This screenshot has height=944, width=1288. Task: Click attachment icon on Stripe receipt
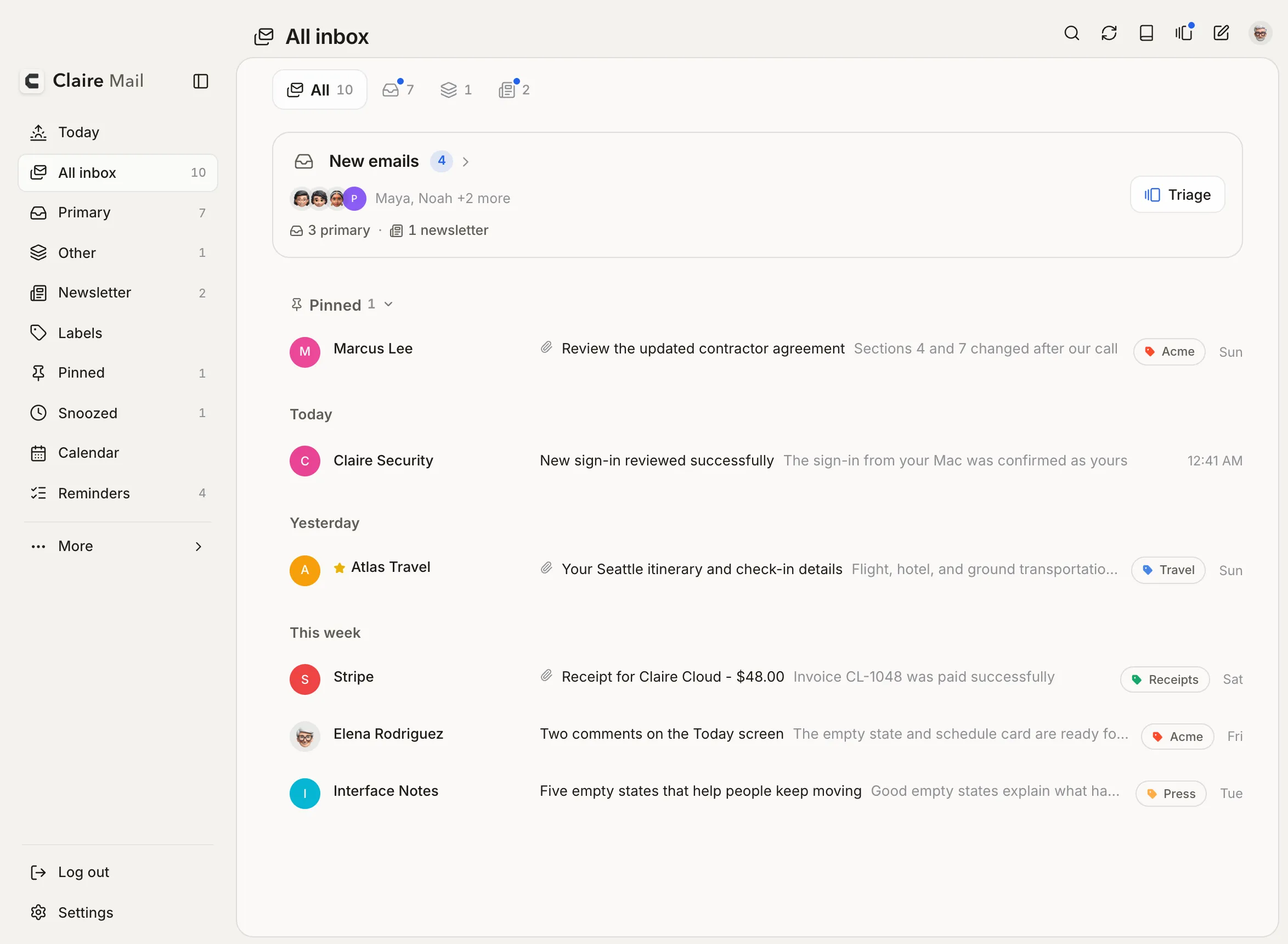click(x=546, y=676)
